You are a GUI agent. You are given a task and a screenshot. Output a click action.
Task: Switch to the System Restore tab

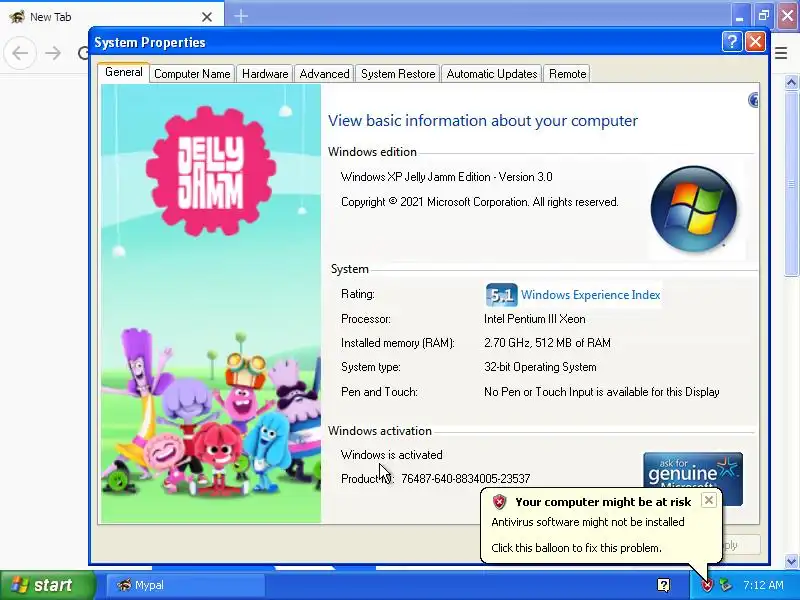point(398,74)
